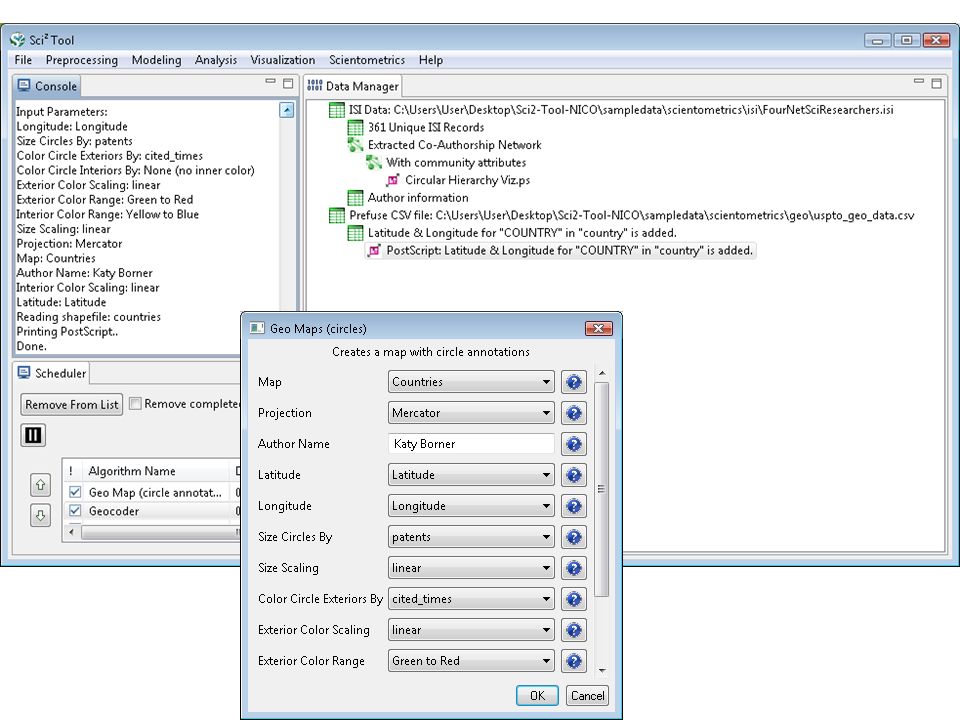
Task: Open help for Exterior Color Range
Action: tap(574, 661)
